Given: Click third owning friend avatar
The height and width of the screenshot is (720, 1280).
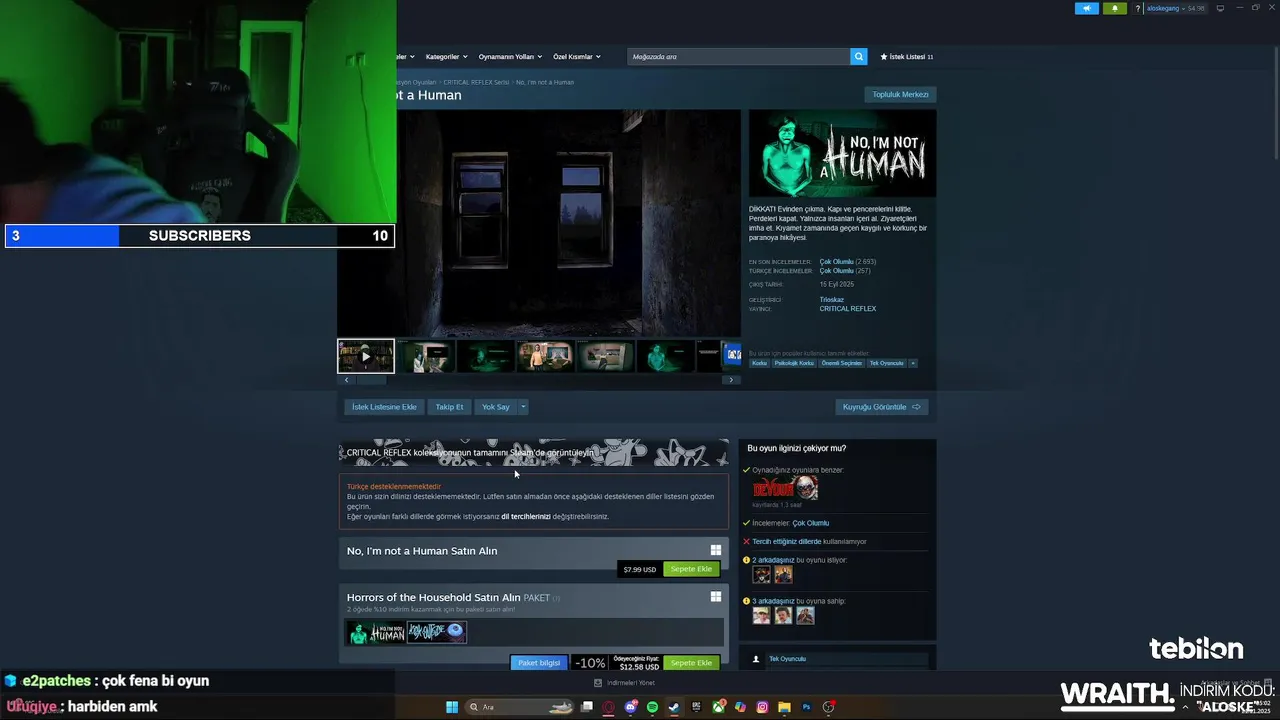Looking at the screenshot, I should 805,615.
